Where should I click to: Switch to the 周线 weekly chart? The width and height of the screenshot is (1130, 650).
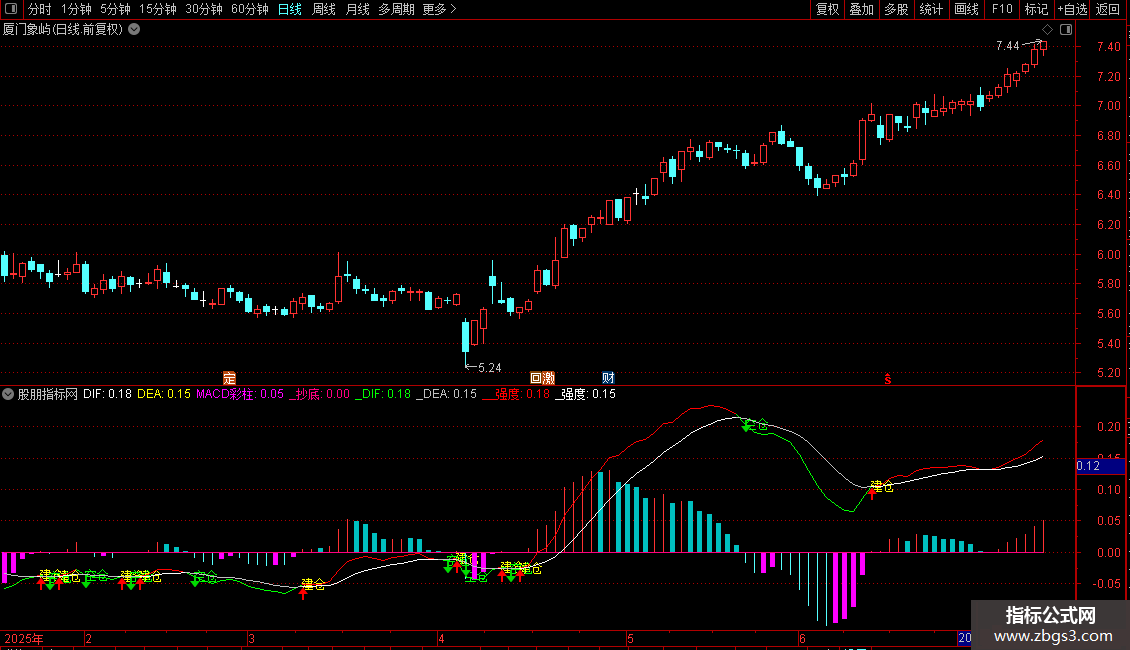click(x=324, y=9)
